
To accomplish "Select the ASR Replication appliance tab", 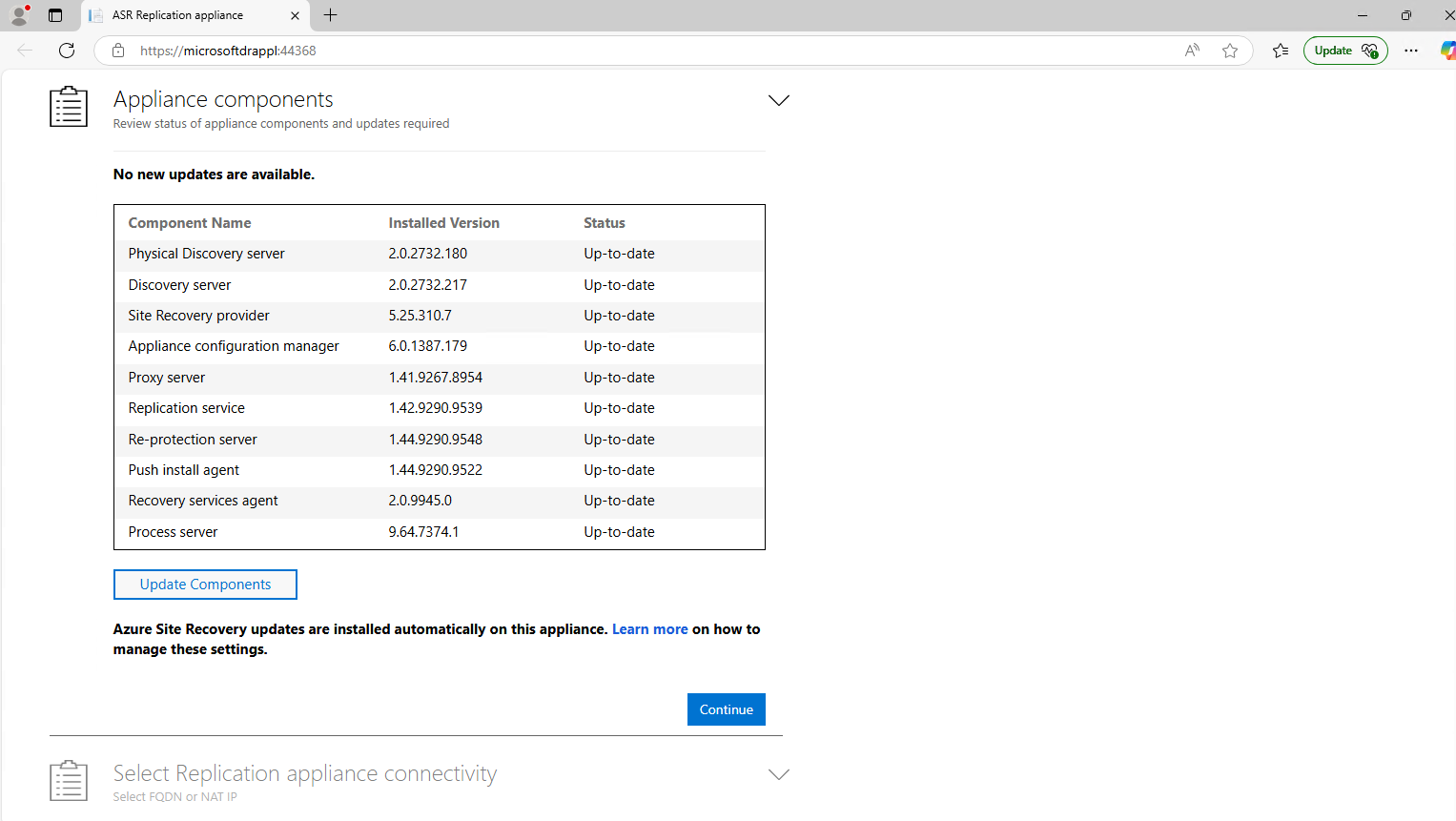I will (195, 15).
